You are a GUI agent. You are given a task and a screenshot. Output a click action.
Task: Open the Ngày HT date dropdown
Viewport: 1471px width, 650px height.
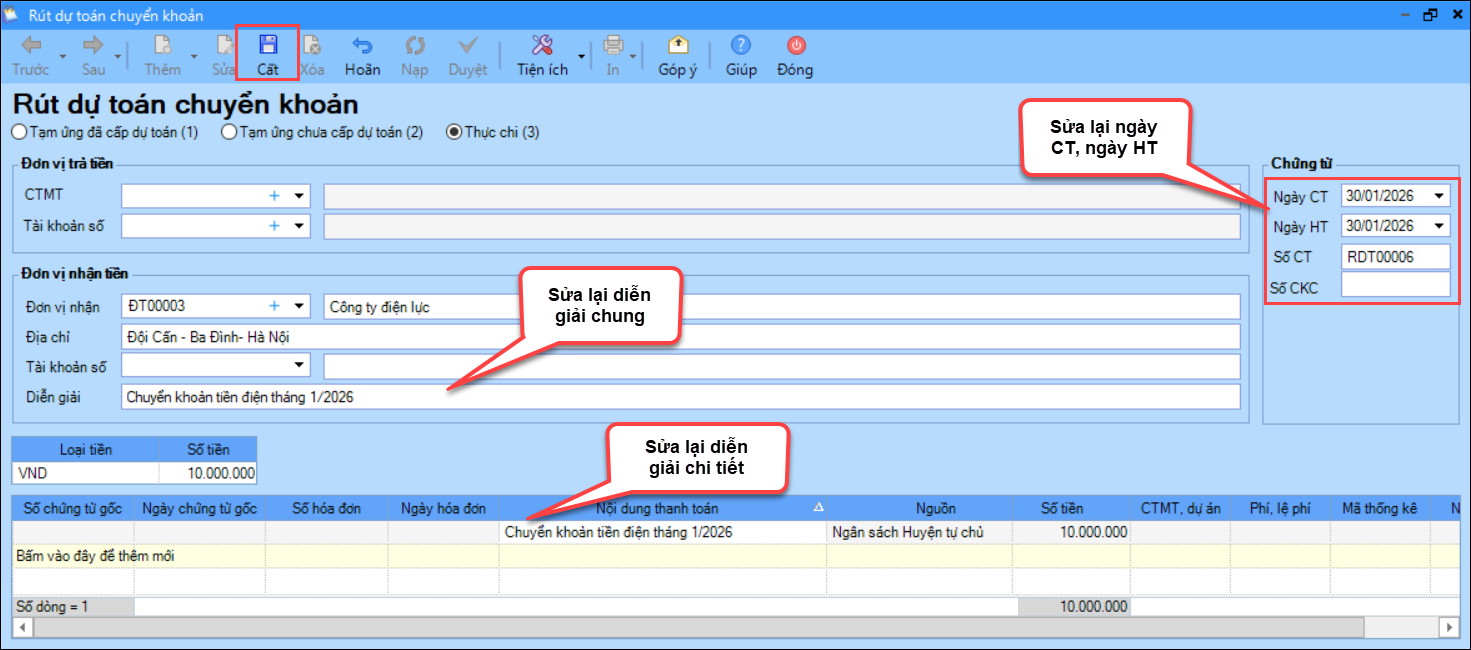tap(1439, 226)
